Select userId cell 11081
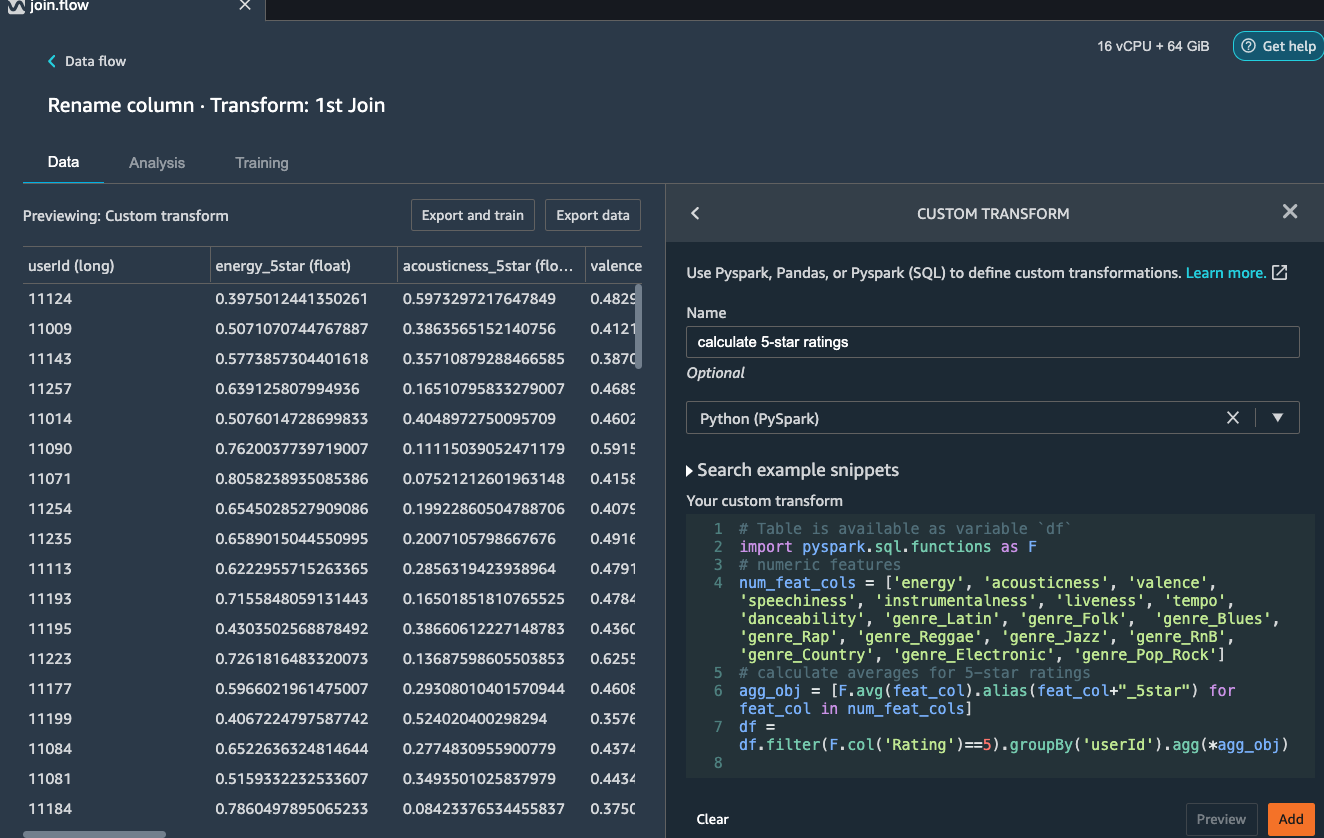The image size is (1324, 838). [x=50, y=779]
